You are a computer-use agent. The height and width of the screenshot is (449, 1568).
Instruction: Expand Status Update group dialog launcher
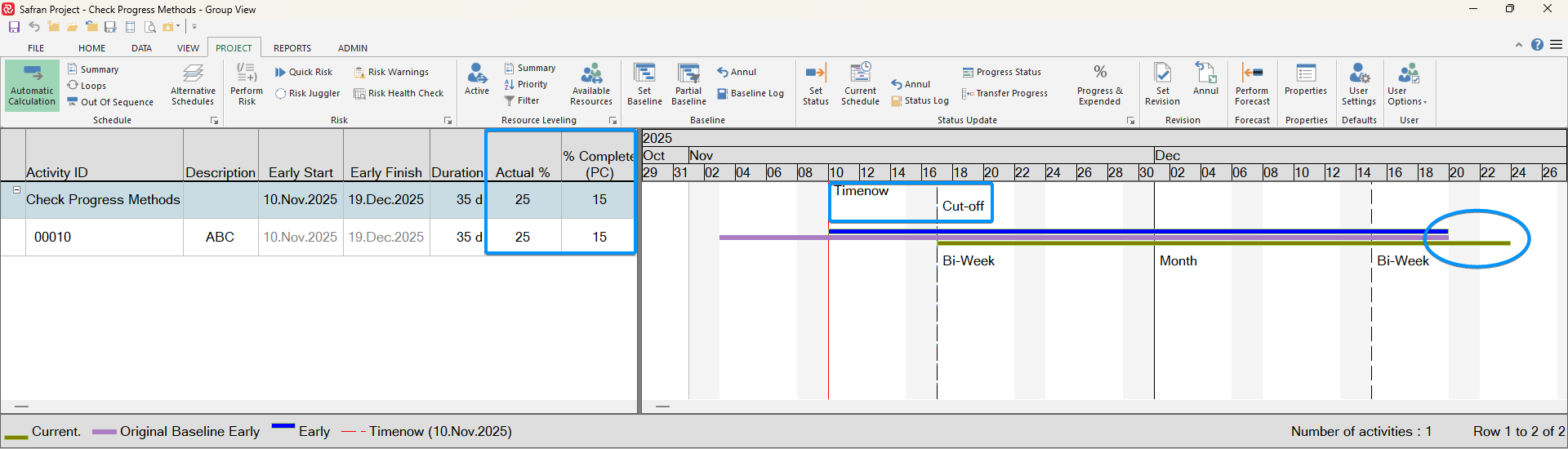click(1130, 121)
